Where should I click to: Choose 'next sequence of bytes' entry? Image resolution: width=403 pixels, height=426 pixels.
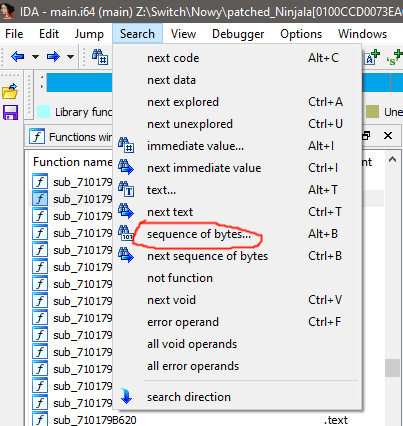coord(237,256)
